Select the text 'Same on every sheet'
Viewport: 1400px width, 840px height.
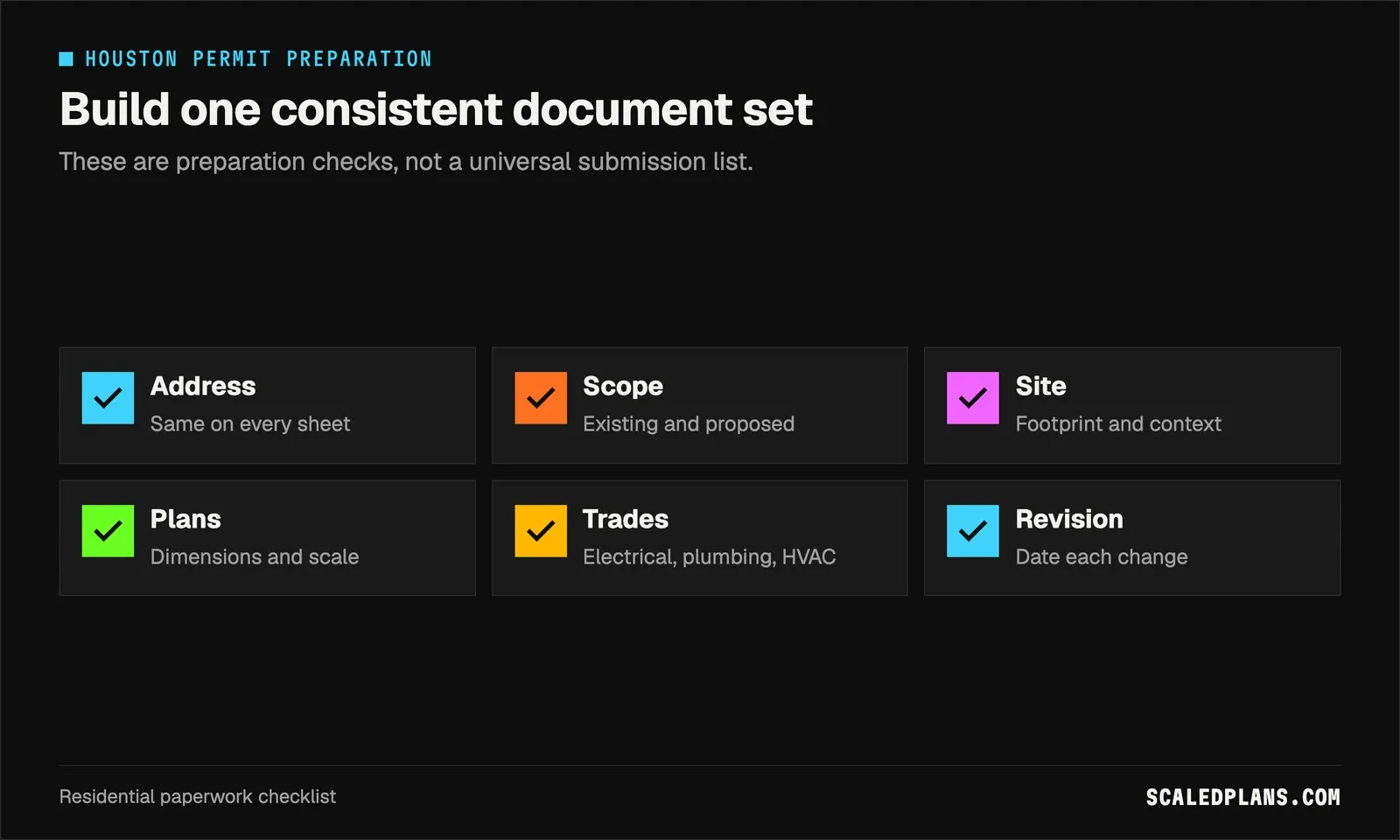pyautogui.click(x=250, y=424)
